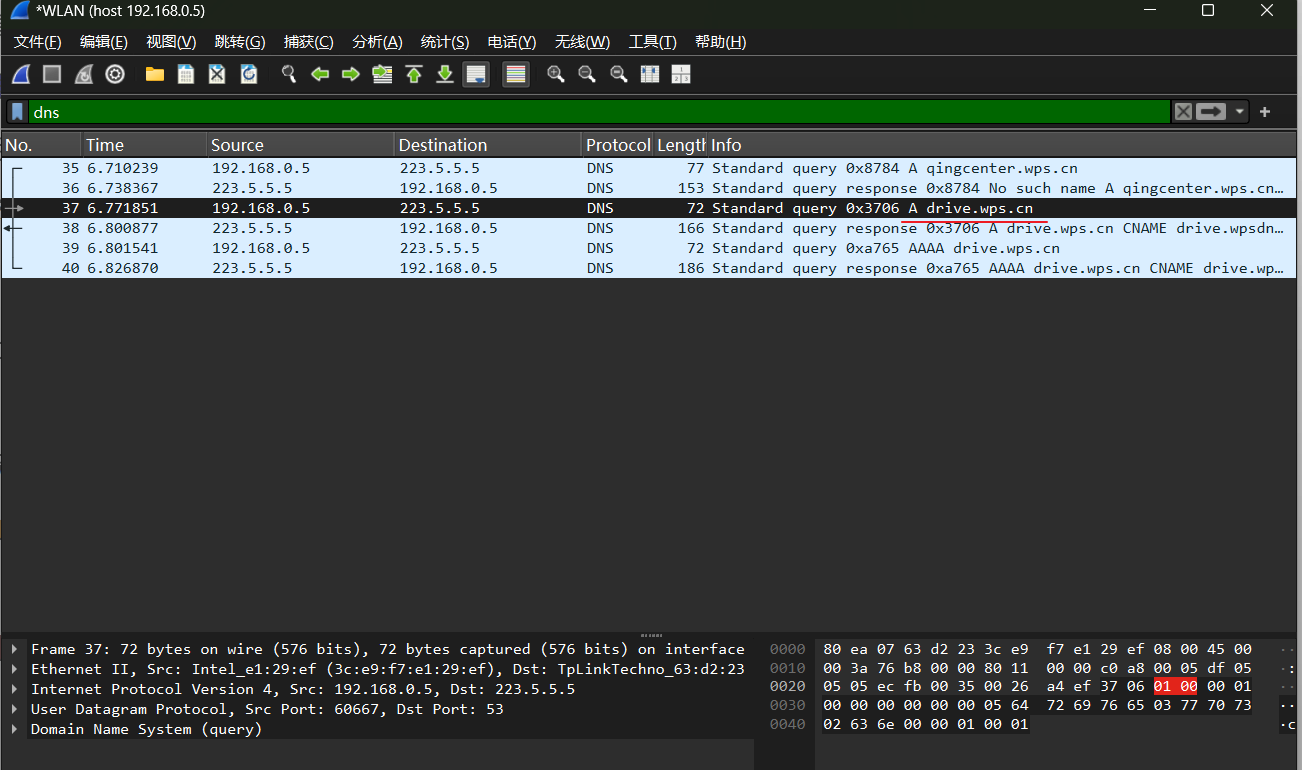This screenshot has width=1302, height=770.
Task: Find a packet with the magnifier icon
Action: coord(289,74)
